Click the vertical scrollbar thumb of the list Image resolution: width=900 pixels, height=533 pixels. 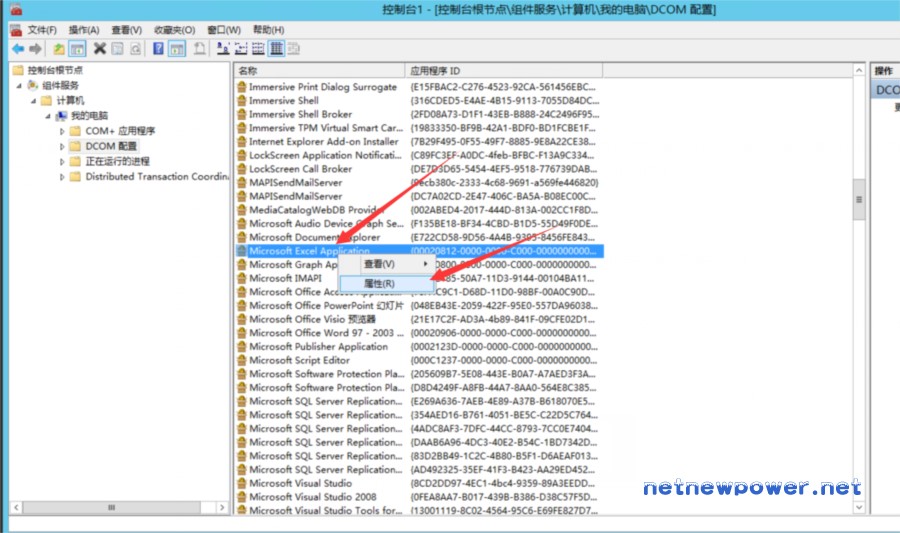click(859, 200)
